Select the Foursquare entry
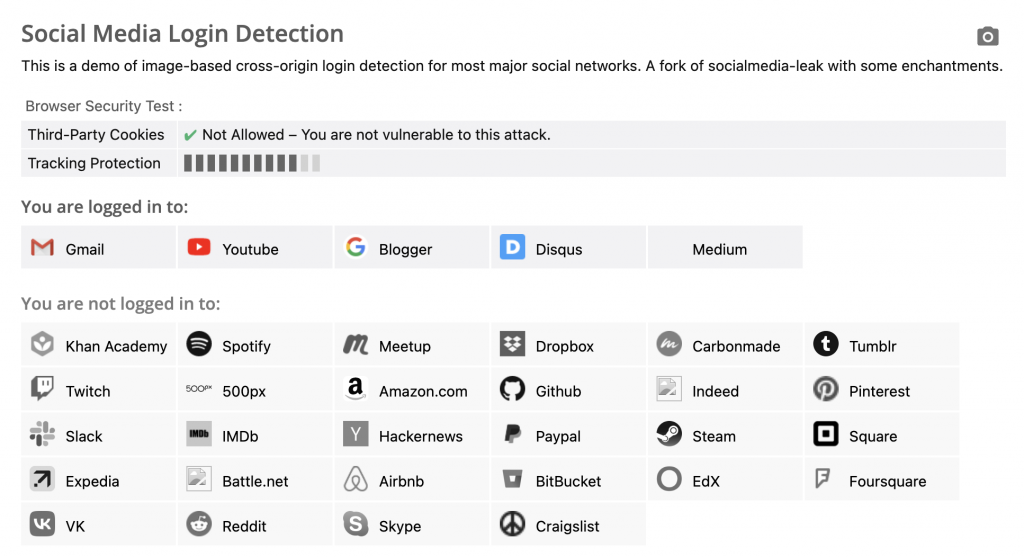The image size is (1024, 557). click(887, 481)
